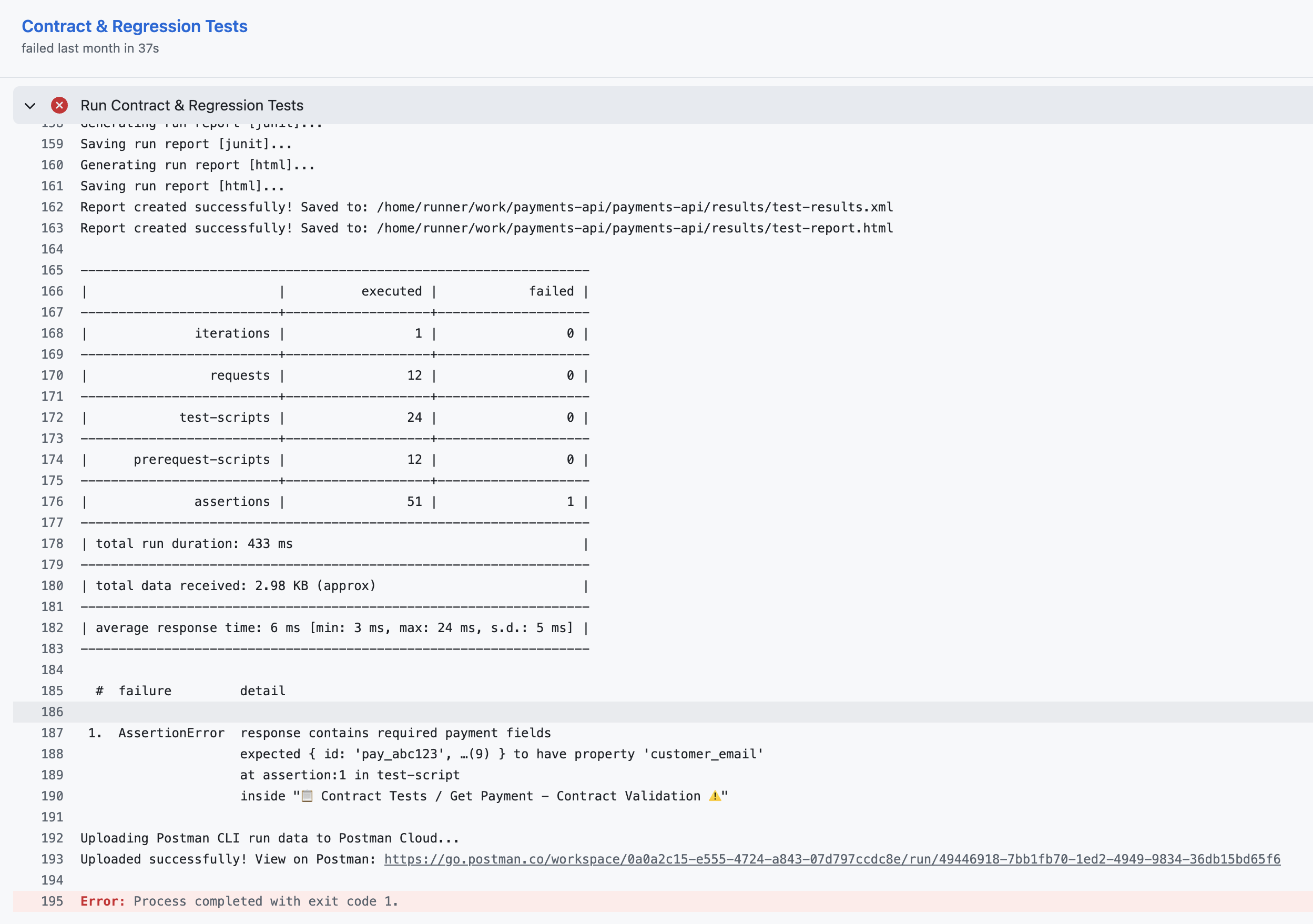This screenshot has width=1313, height=924.
Task: Select log line number 162
Action: (52, 207)
